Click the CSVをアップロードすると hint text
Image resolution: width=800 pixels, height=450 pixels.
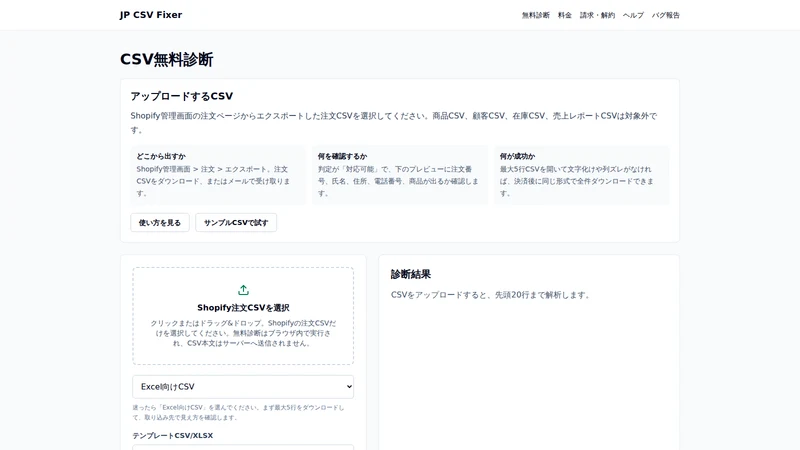pyautogui.click(x=490, y=295)
